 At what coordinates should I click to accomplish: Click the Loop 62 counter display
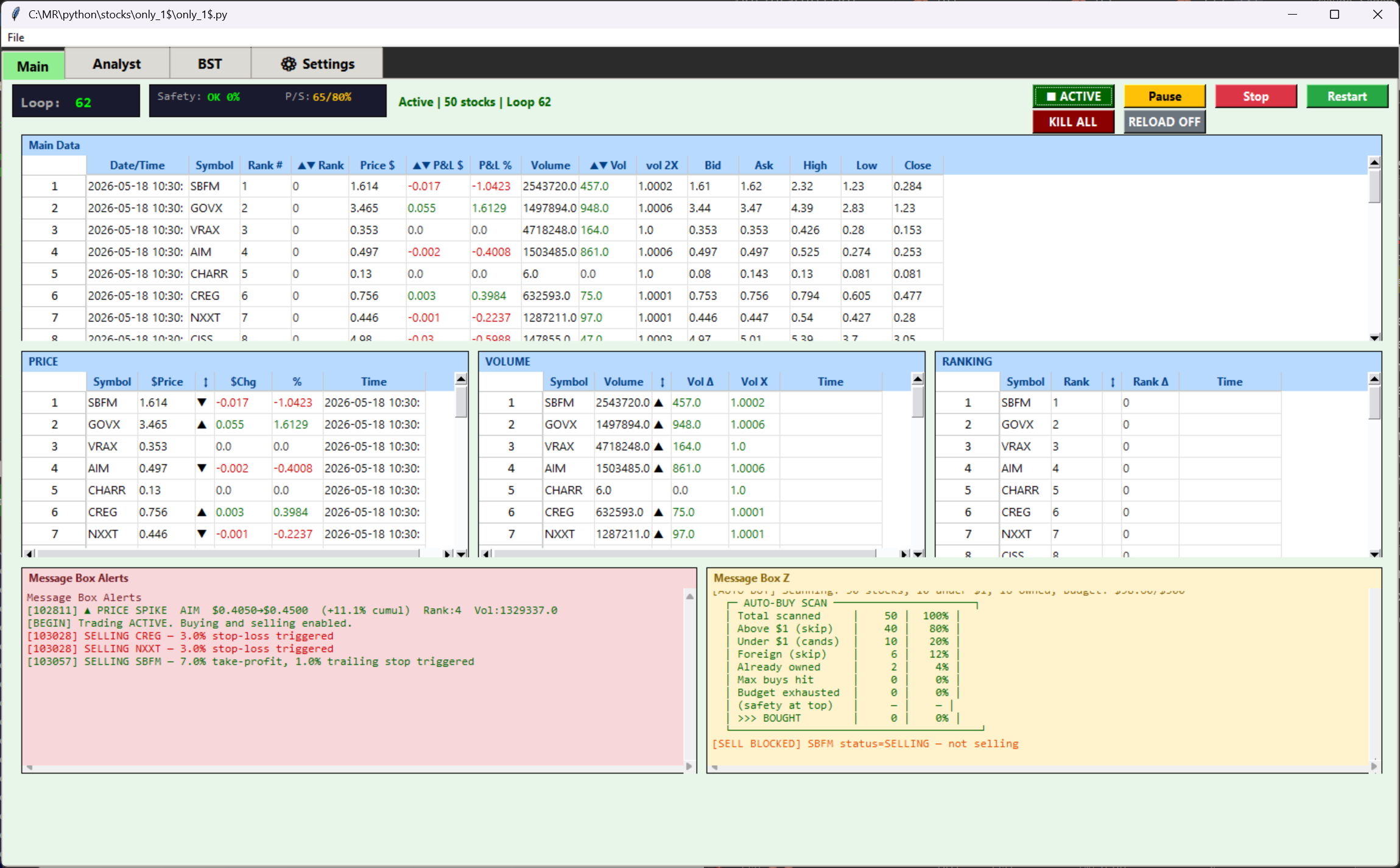tap(76, 101)
